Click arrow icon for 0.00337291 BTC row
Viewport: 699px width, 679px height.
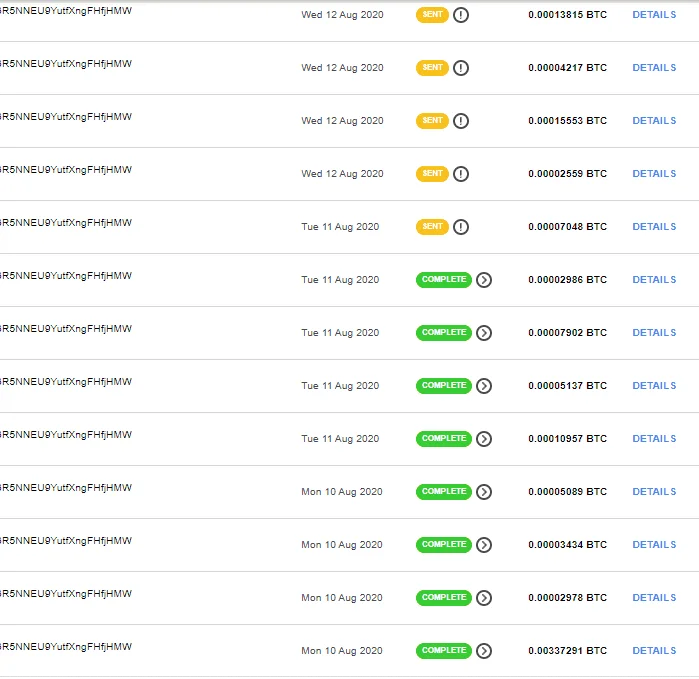484,651
